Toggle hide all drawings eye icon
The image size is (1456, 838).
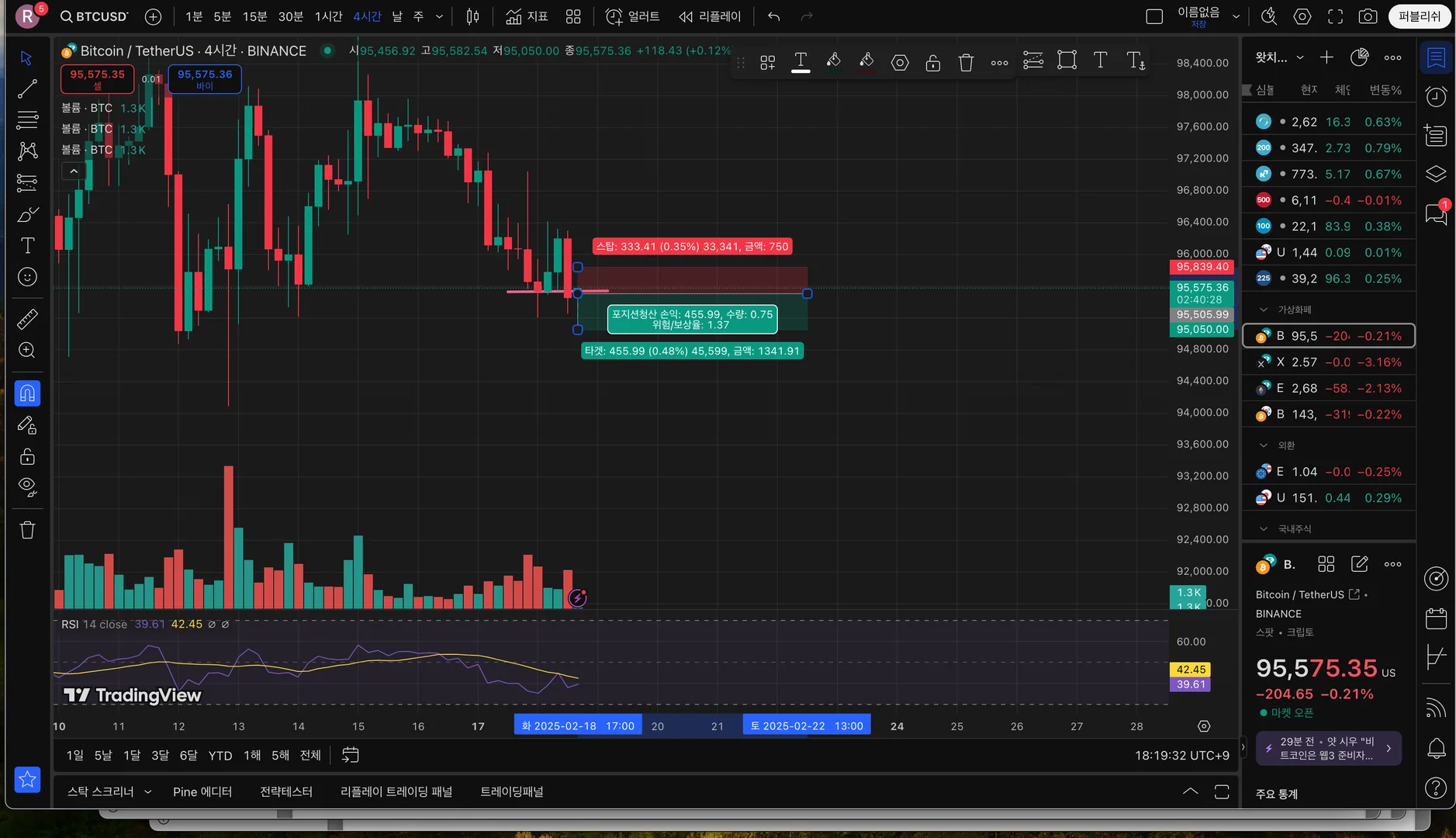pos(27,487)
